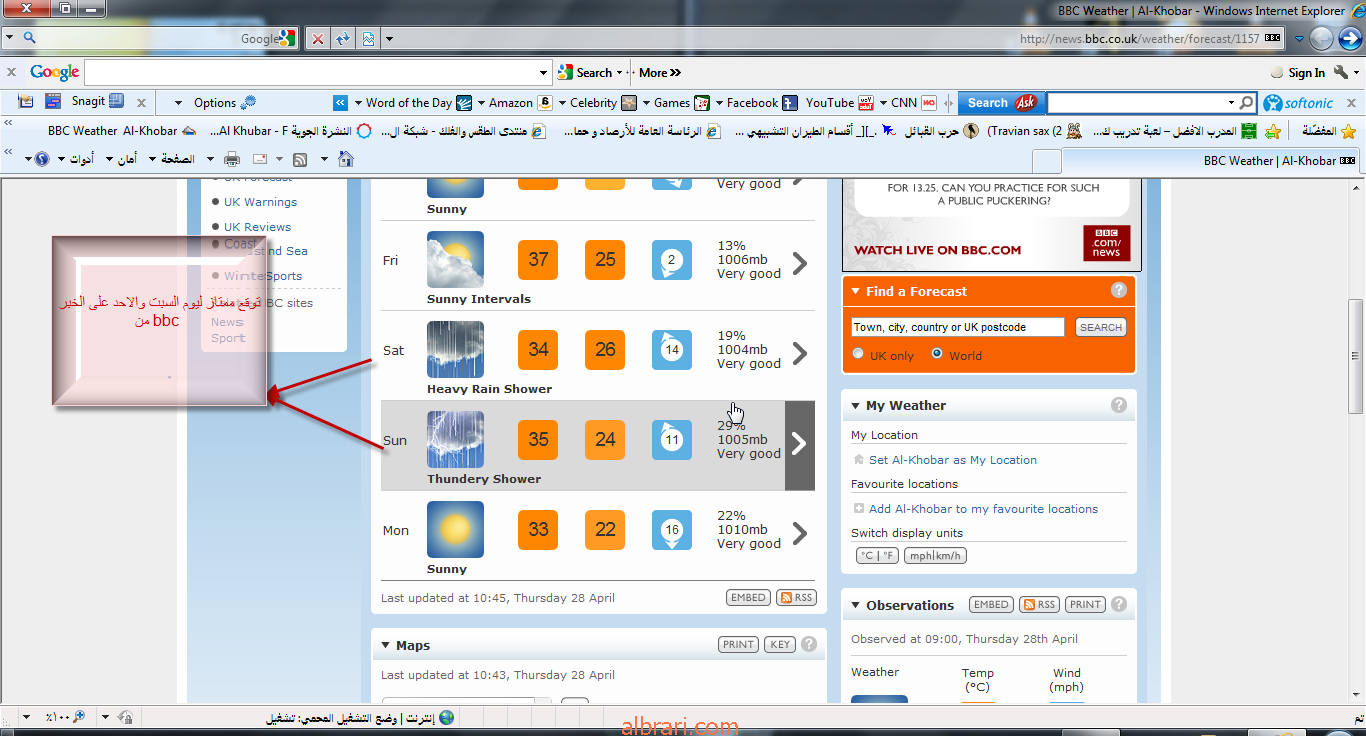The width and height of the screenshot is (1366, 736).
Task: Open the Softonic logo link
Action: coord(1298,102)
